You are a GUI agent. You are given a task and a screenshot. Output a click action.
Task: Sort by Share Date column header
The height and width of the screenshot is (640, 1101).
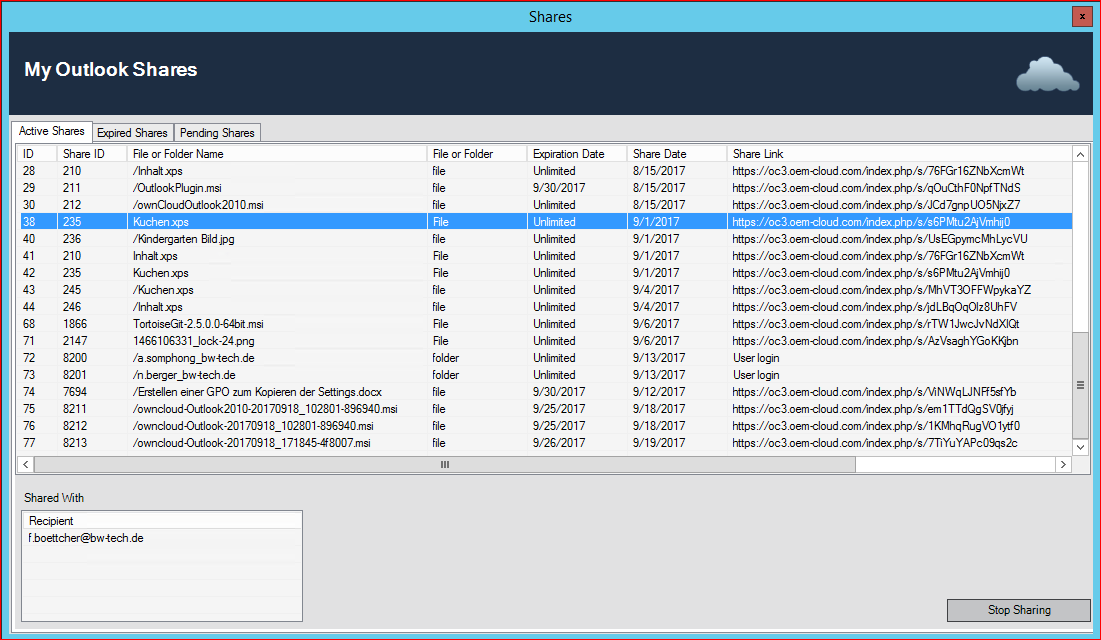click(677, 154)
